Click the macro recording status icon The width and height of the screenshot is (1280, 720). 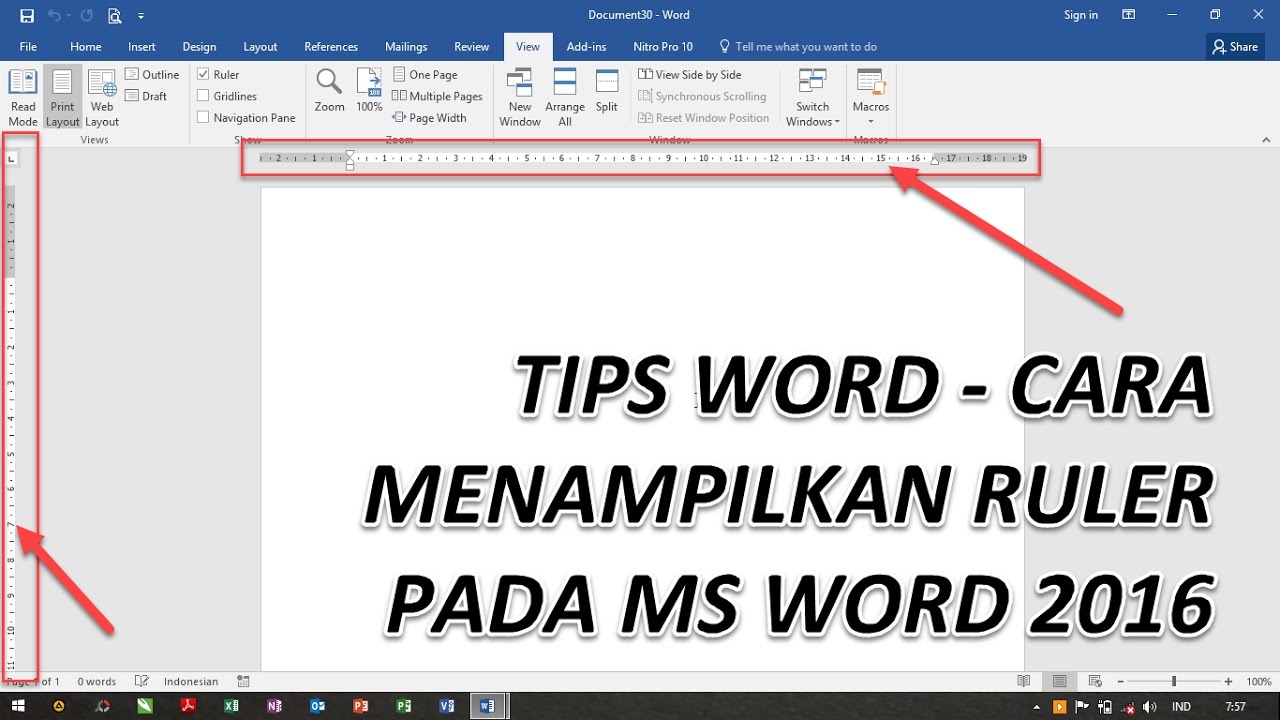[x=242, y=682]
